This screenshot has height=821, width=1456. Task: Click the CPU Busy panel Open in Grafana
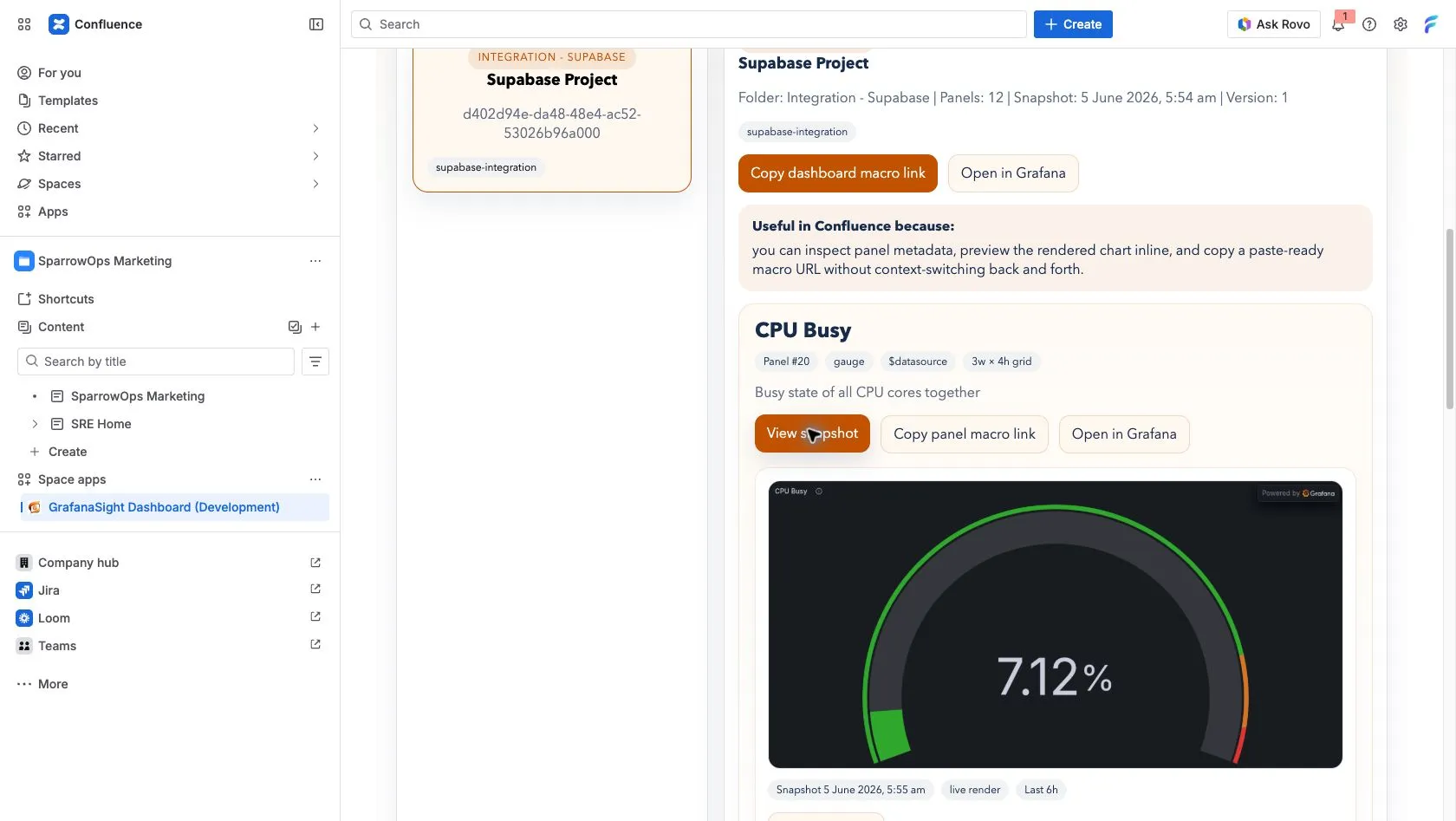pos(1124,434)
